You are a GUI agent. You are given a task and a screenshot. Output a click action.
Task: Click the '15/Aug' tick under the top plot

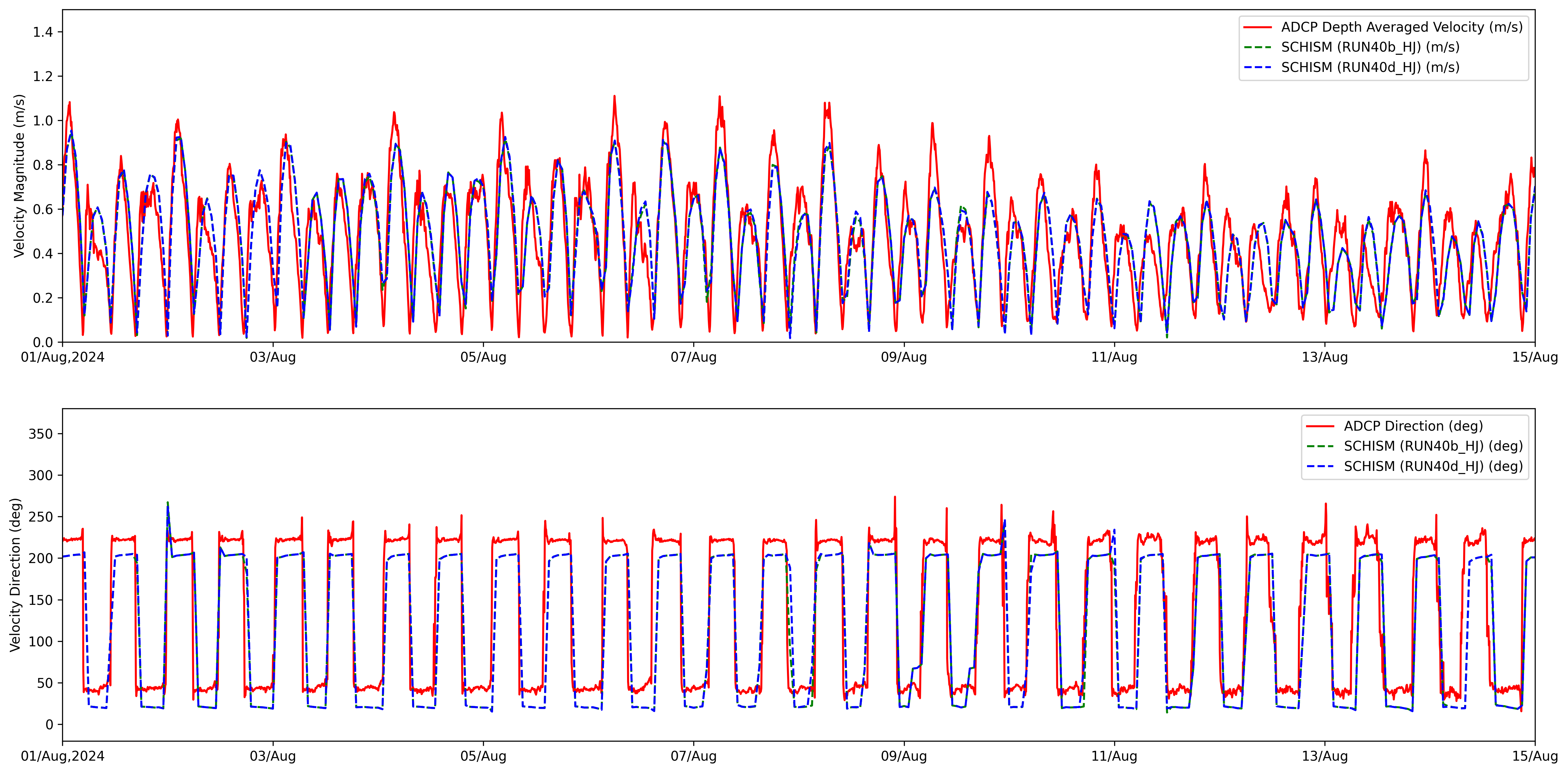tap(1534, 357)
